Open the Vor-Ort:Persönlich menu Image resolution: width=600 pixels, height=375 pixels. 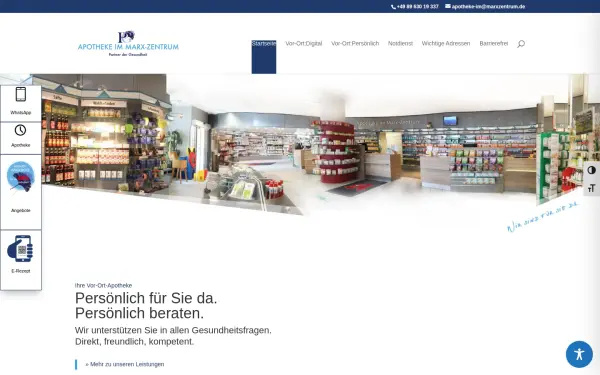pos(355,44)
